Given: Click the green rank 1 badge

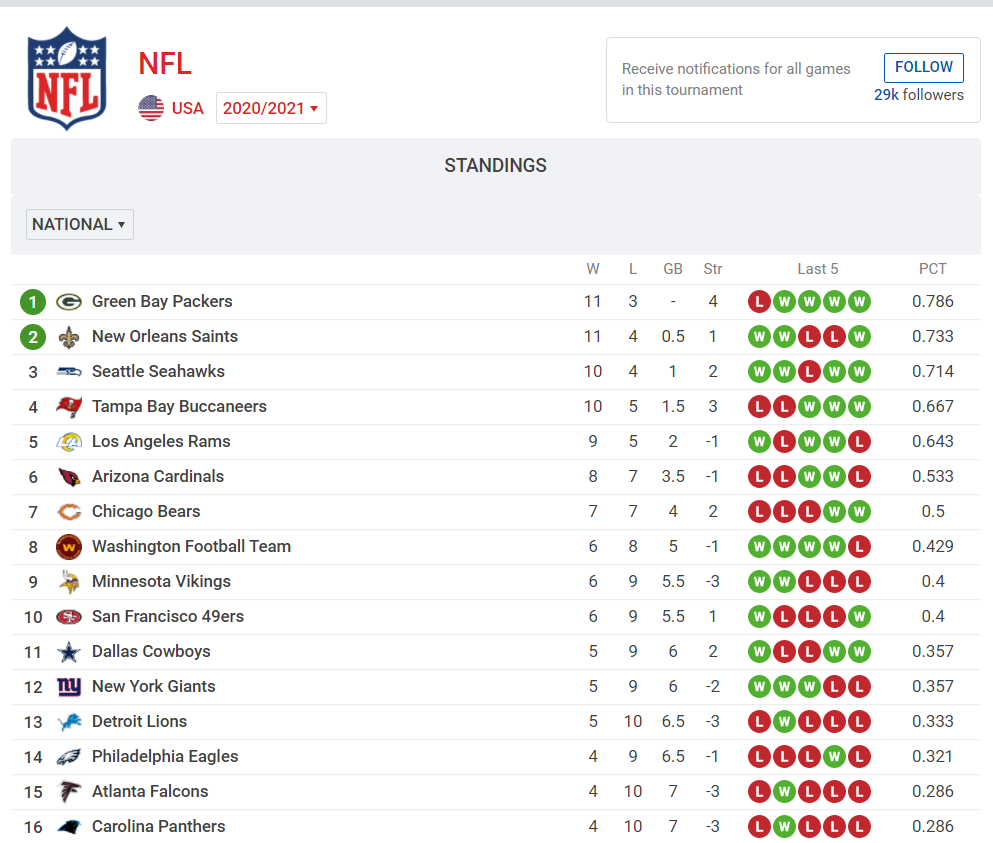Looking at the screenshot, I should click(33, 302).
